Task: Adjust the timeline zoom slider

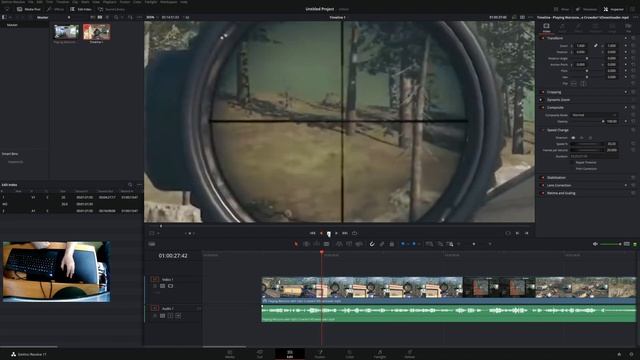Action: (x=473, y=244)
